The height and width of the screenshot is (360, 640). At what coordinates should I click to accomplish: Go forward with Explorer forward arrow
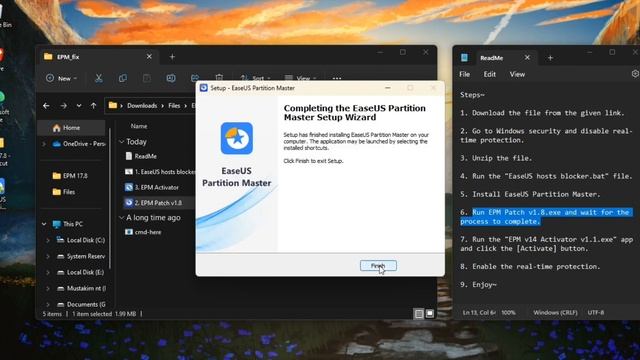[x=63, y=106]
